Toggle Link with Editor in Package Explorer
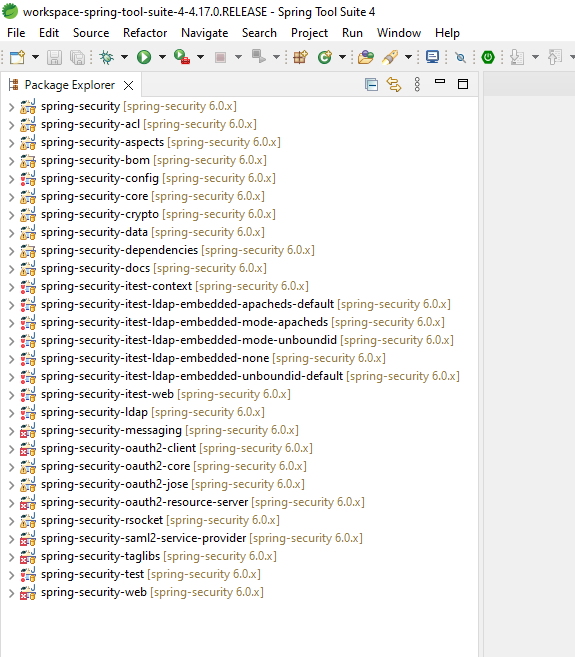 [x=394, y=85]
